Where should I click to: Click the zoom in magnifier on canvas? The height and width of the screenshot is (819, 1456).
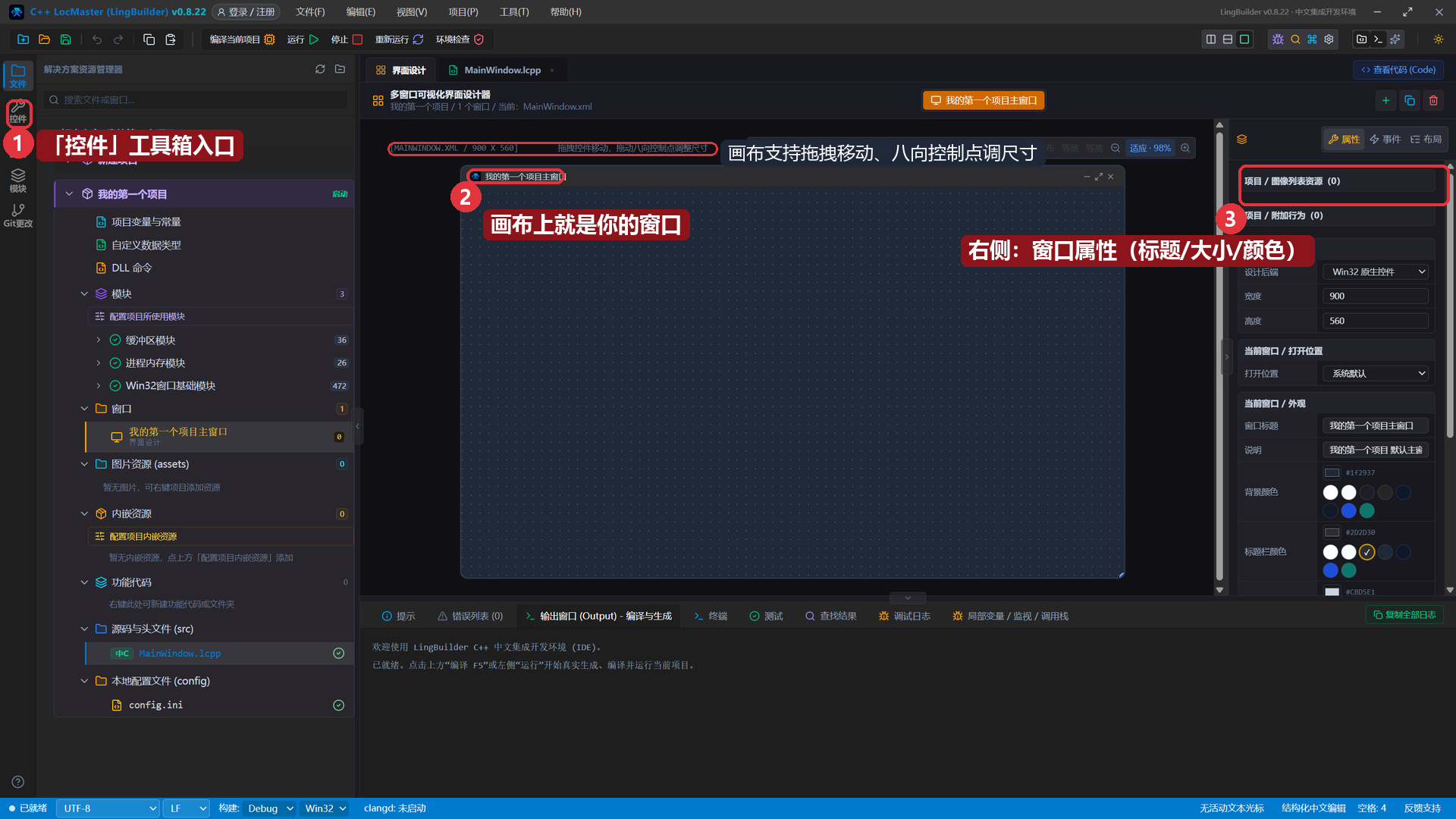[1185, 148]
